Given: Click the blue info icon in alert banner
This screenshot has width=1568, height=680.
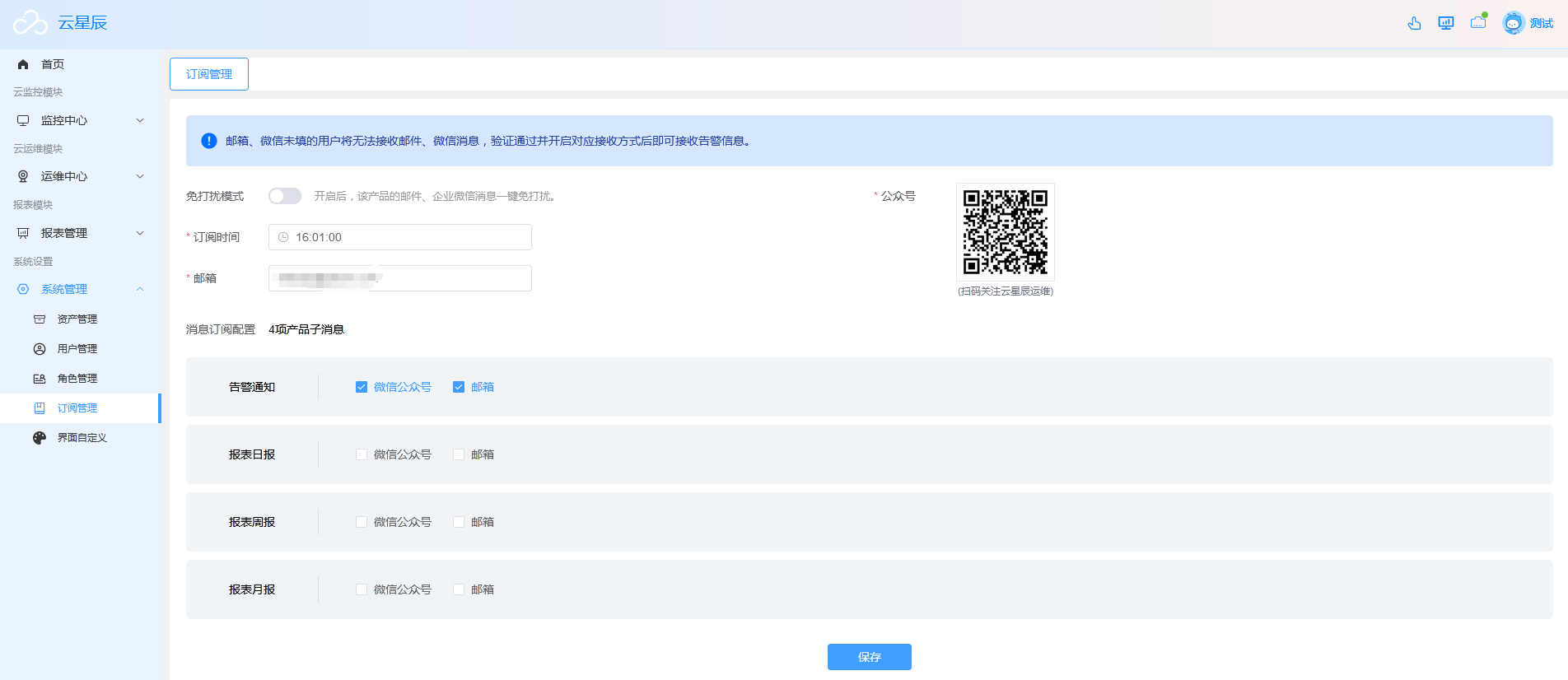Looking at the screenshot, I should pos(209,141).
